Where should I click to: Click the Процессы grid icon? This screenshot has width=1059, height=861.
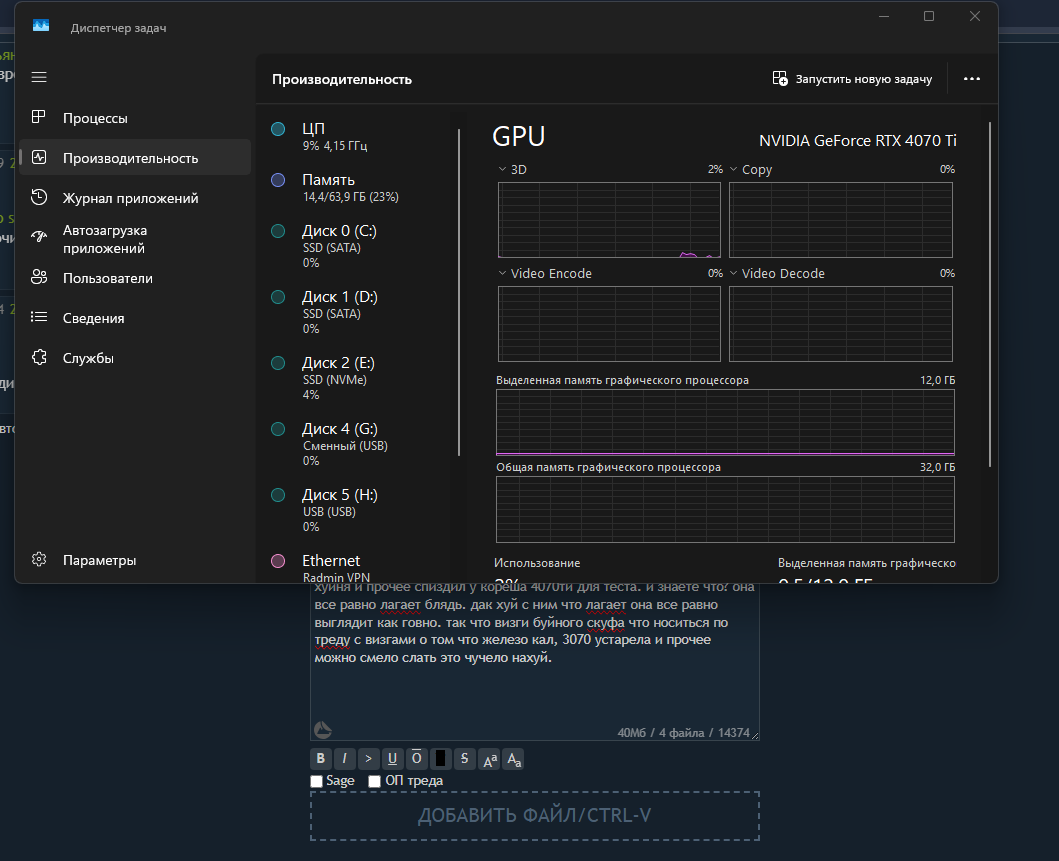[x=39, y=118]
